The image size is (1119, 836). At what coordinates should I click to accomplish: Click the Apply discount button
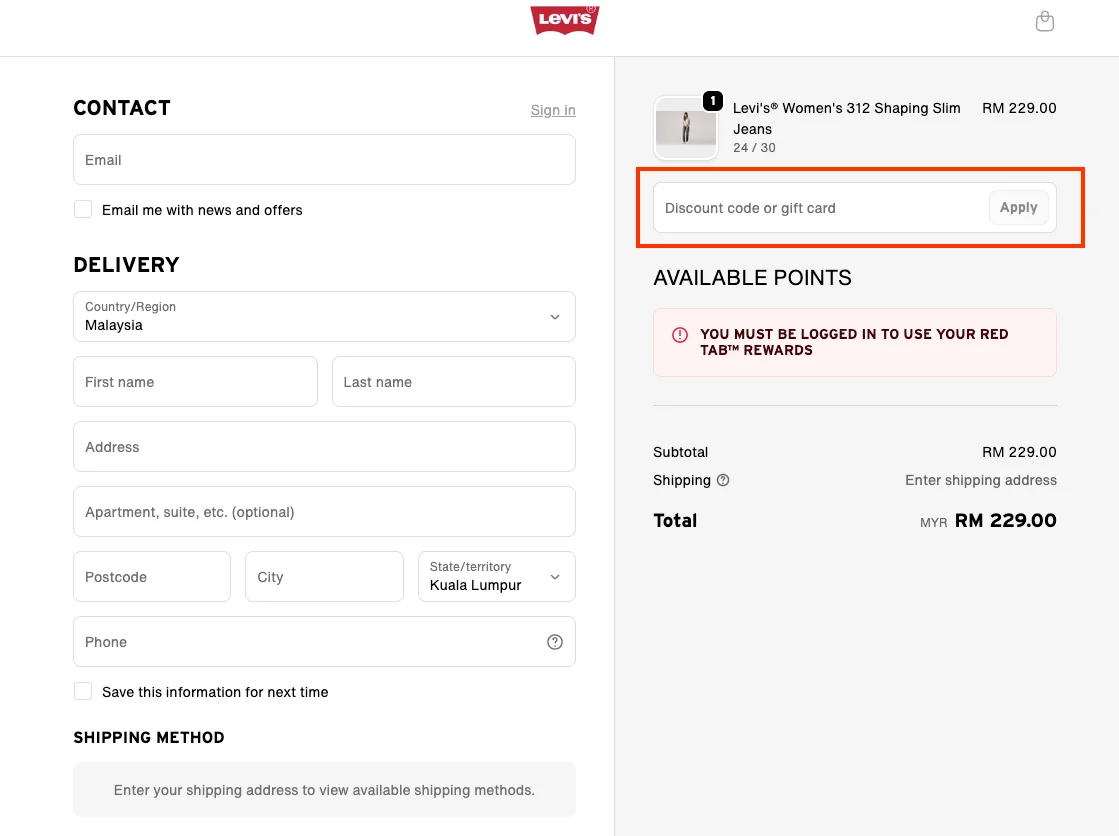tap(1018, 208)
